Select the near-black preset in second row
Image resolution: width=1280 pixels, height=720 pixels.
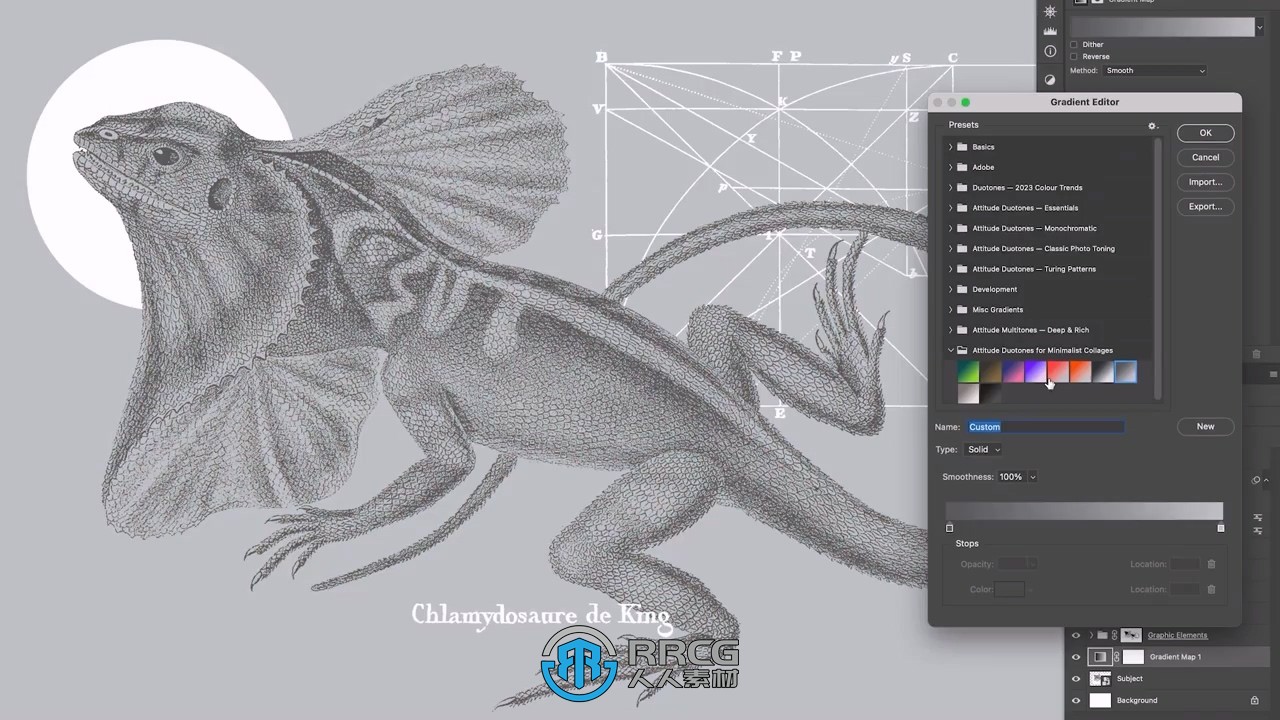[x=991, y=394]
